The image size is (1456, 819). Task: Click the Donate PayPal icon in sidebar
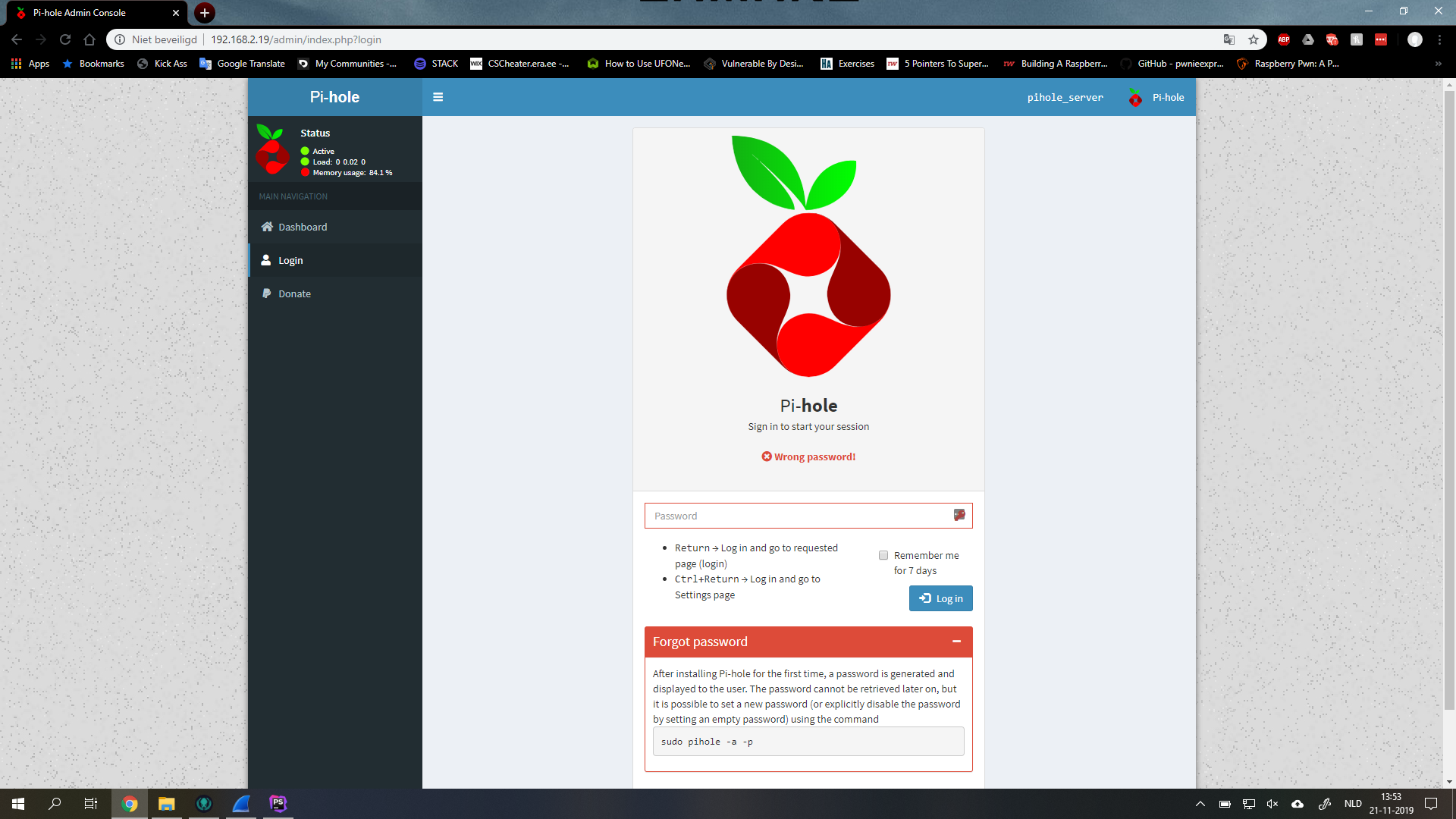[x=267, y=293]
